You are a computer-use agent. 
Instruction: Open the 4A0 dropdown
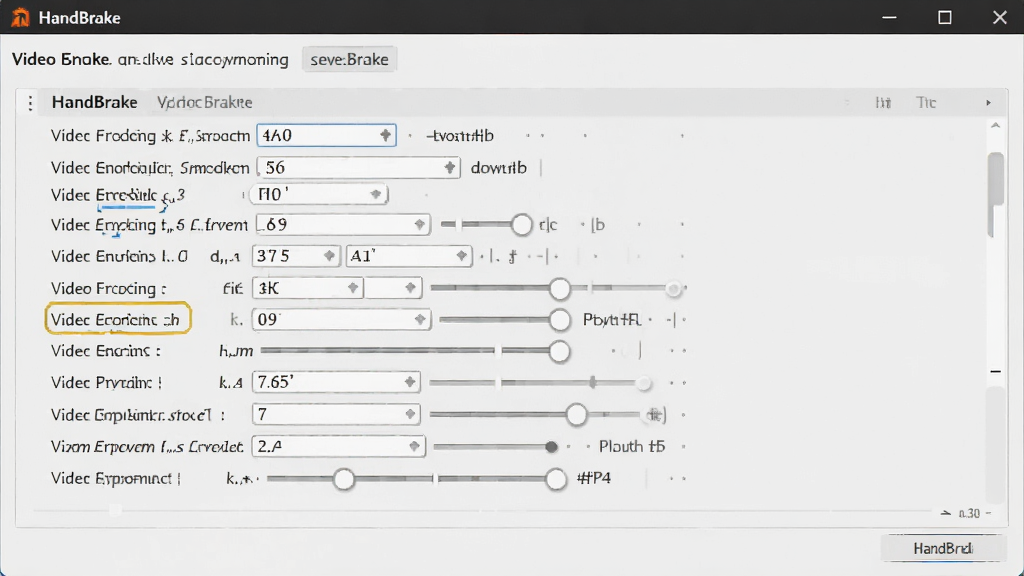(327, 135)
